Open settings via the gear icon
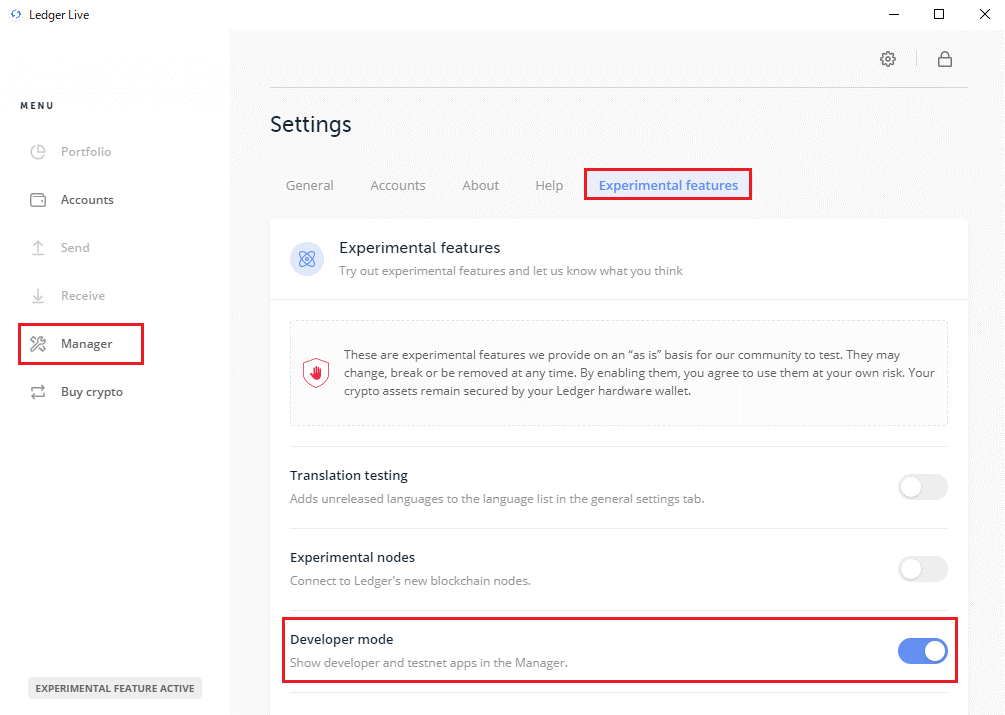 click(x=888, y=59)
